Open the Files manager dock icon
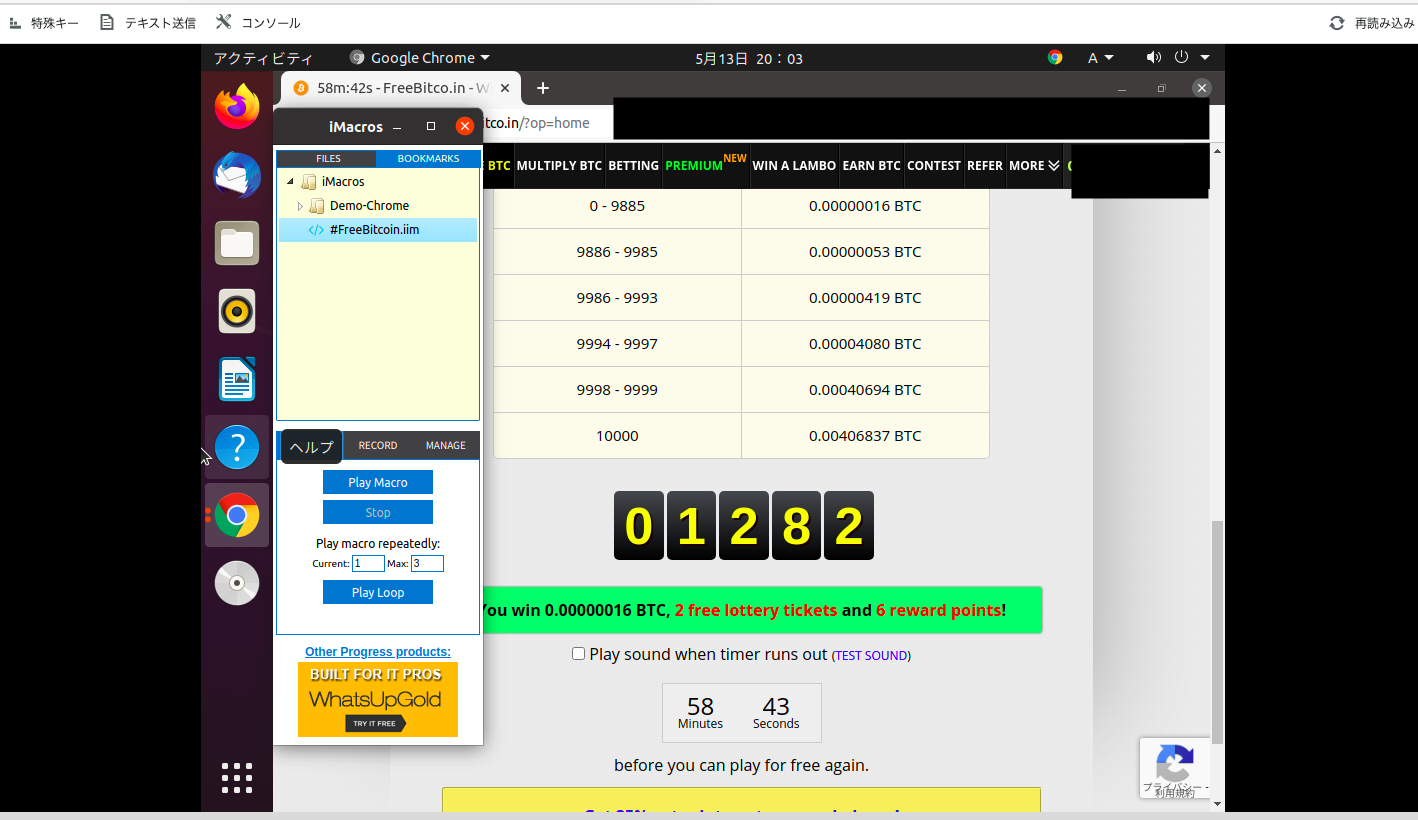The width and height of the screenshot is (1418, 820). 237,243
